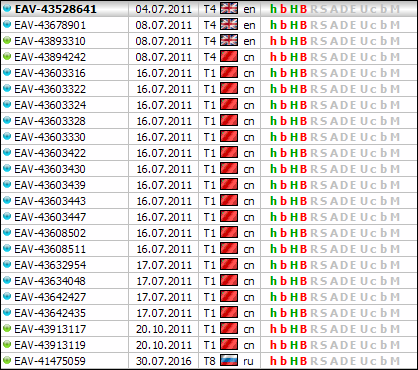
Task: Click the date 30.07.2016
Action: [x=164, y=361]
